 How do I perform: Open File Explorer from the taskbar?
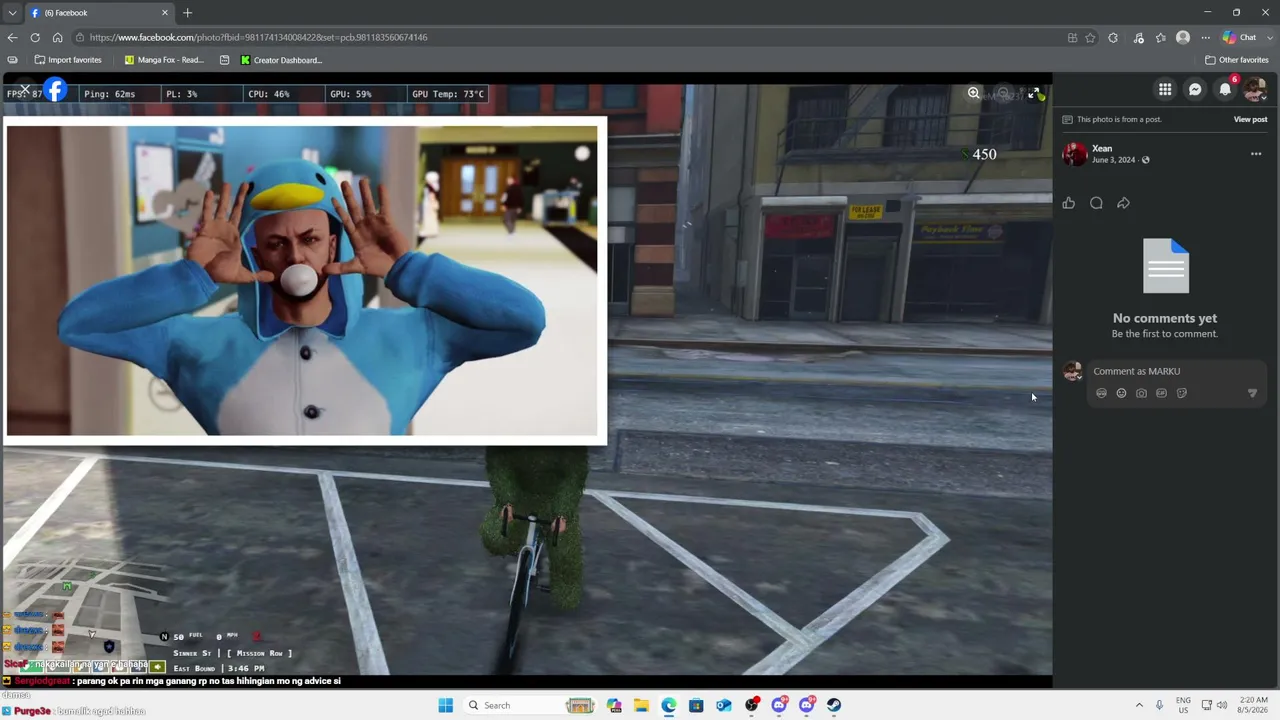pyautogui.click(x=641, y=705)
